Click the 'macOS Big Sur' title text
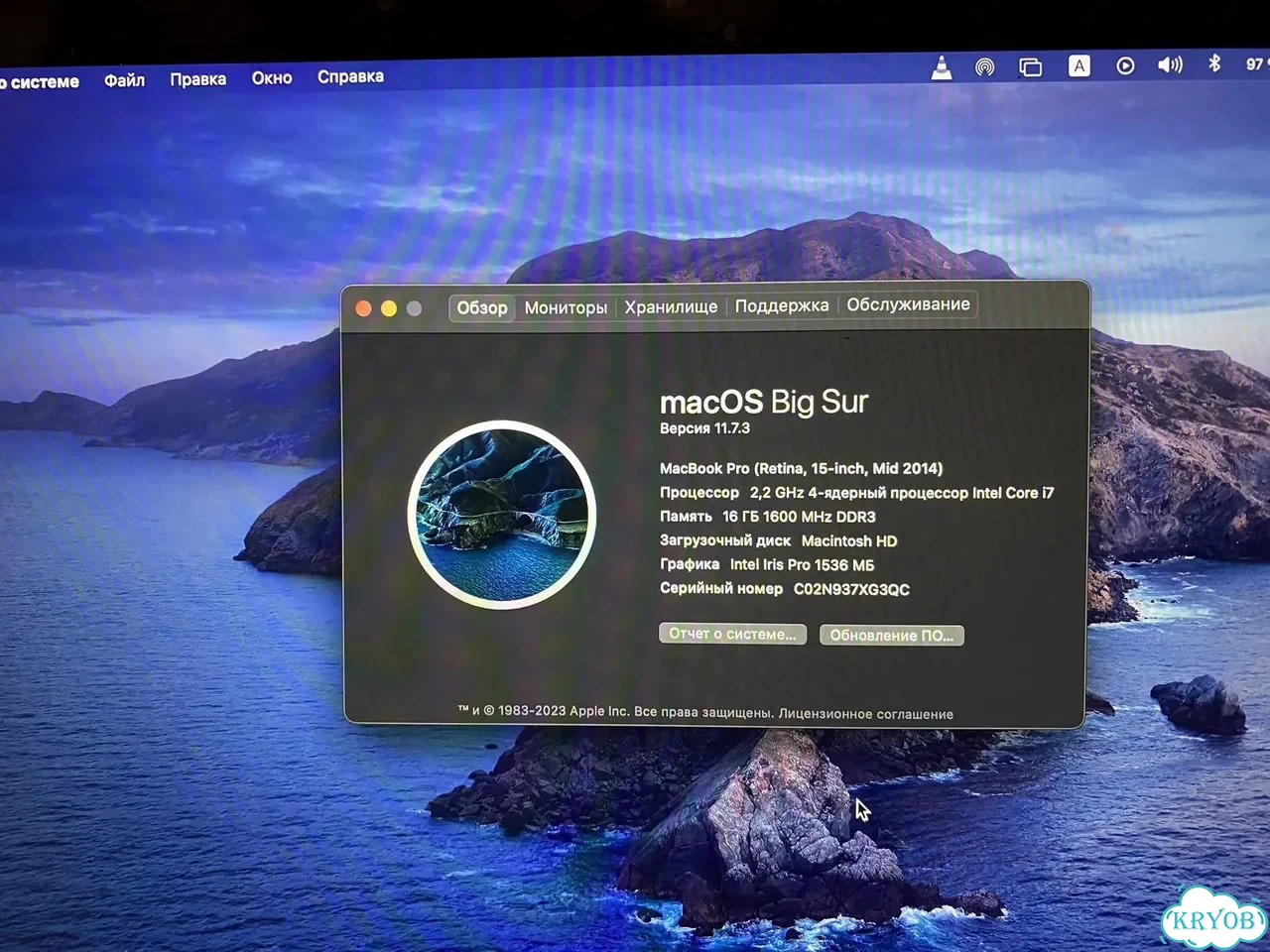 pos(764,402)
